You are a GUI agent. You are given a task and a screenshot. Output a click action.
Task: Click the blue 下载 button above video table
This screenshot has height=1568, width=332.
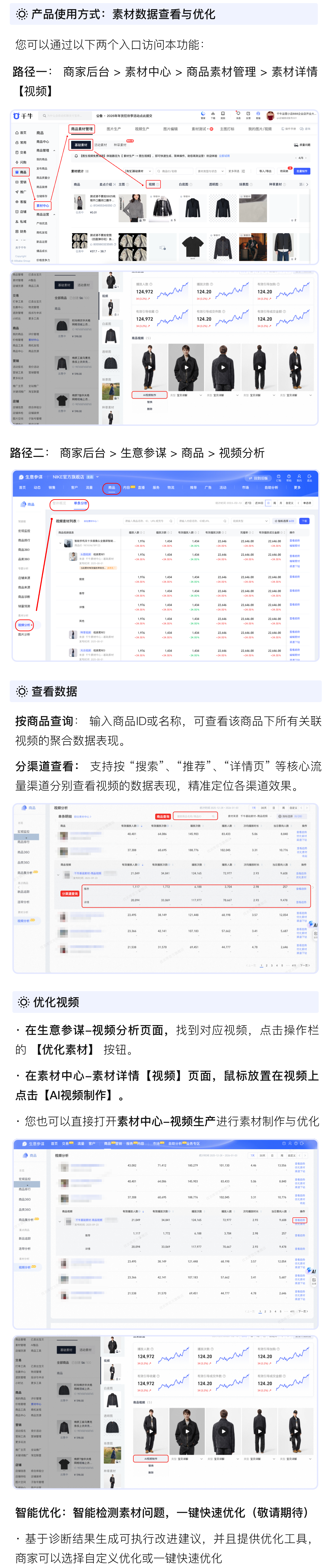tap(305, 521)
